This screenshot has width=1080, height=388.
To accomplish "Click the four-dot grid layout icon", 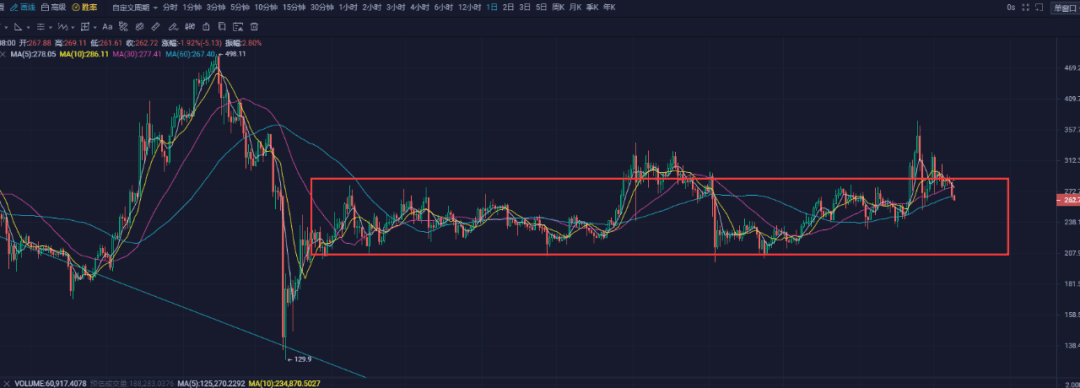I will pyautogui.click(x=1026, y=7).
